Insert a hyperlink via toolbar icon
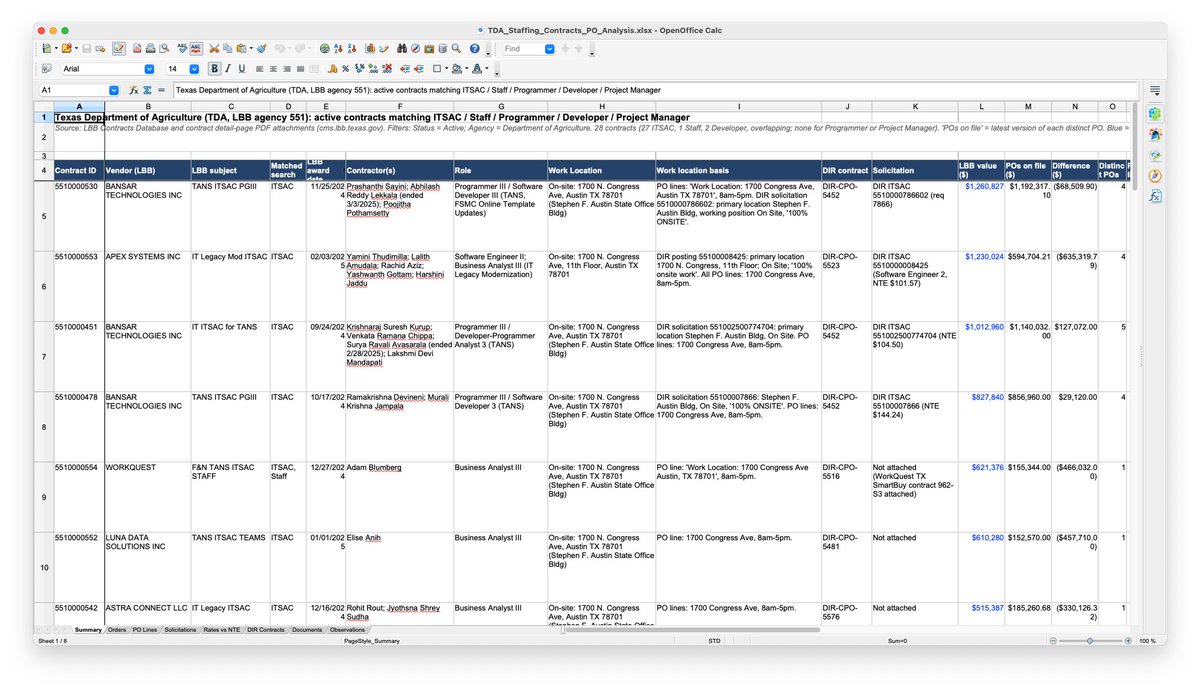 click(324, 48)
